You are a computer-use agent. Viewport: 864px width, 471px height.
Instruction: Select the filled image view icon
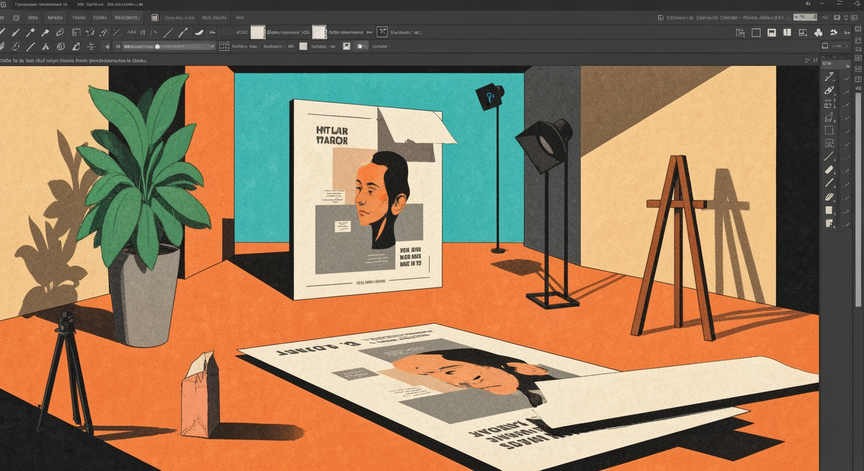click(771, 33)
